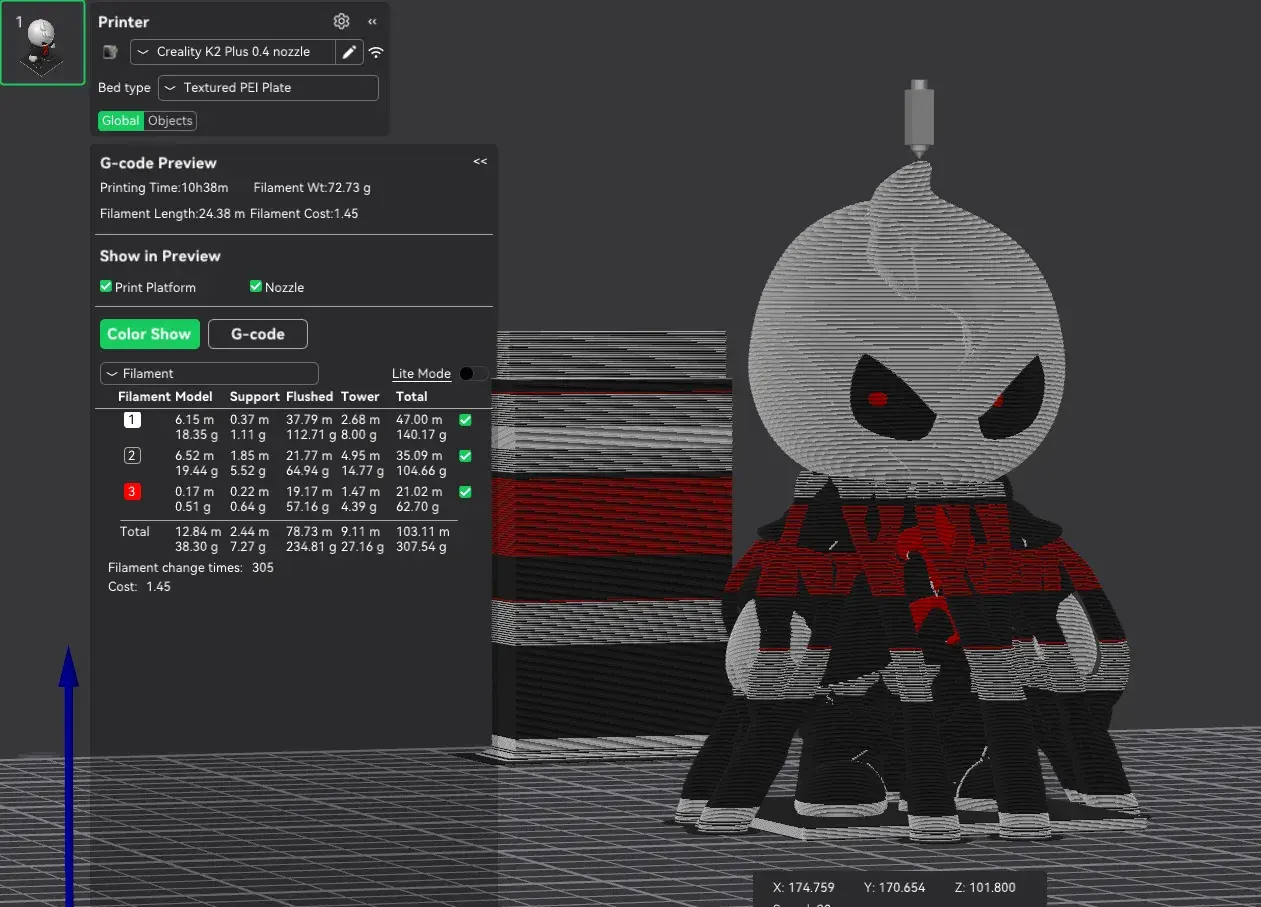Click the Lite Mode label
Screen dimensions: 1261x907
coord(421,374)
